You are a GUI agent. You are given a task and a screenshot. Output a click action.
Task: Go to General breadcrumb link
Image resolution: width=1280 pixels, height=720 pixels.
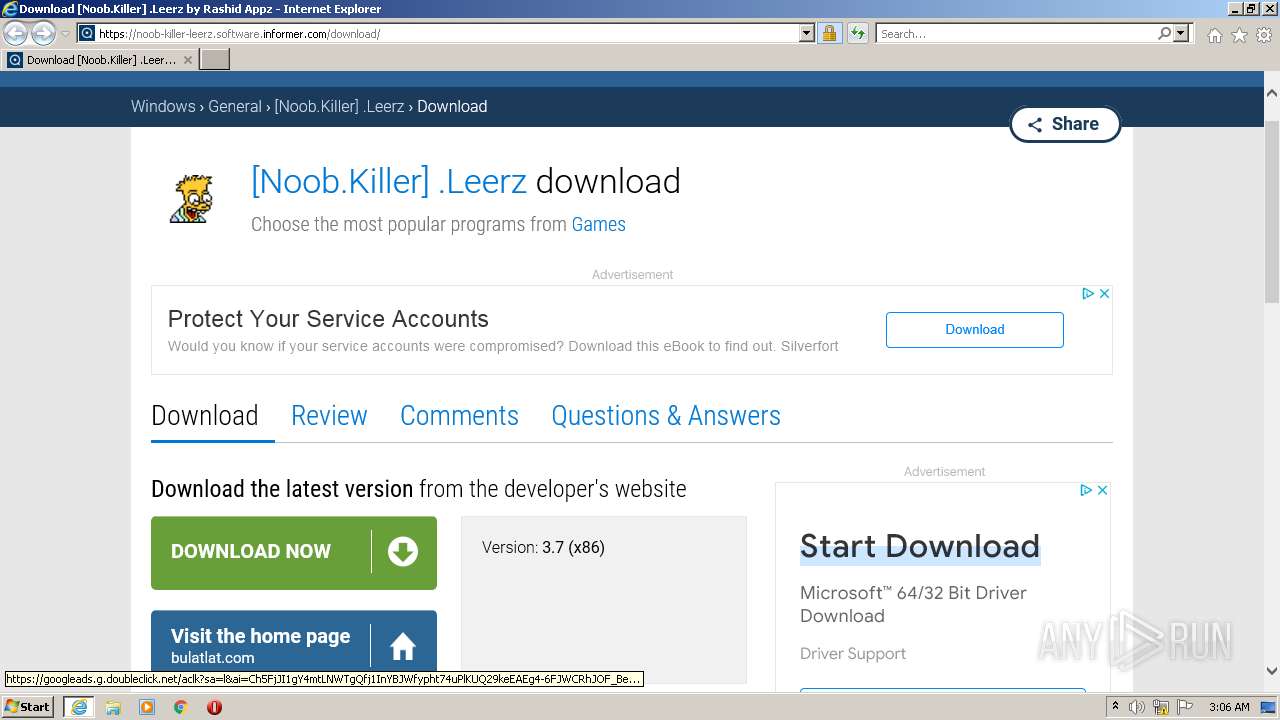click(x=235, y=106)
